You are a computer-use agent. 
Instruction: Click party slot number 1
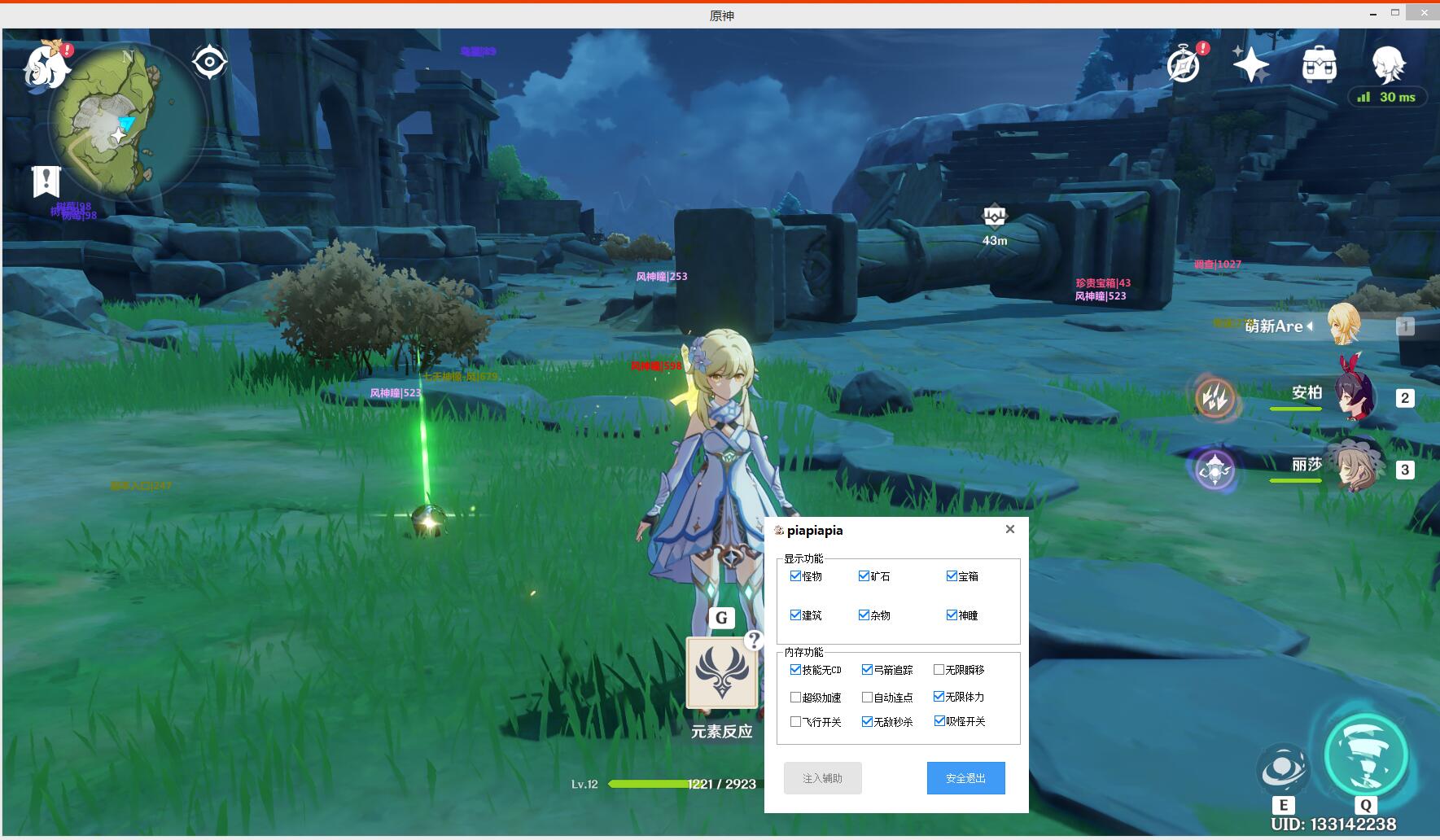point(1405,326)
